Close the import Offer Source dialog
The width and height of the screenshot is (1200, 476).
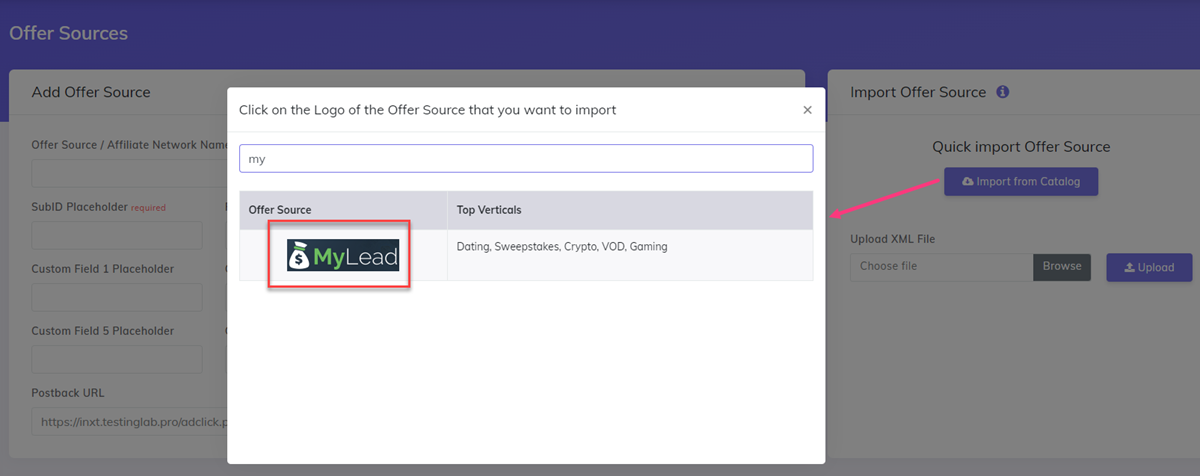pos(807,110)
